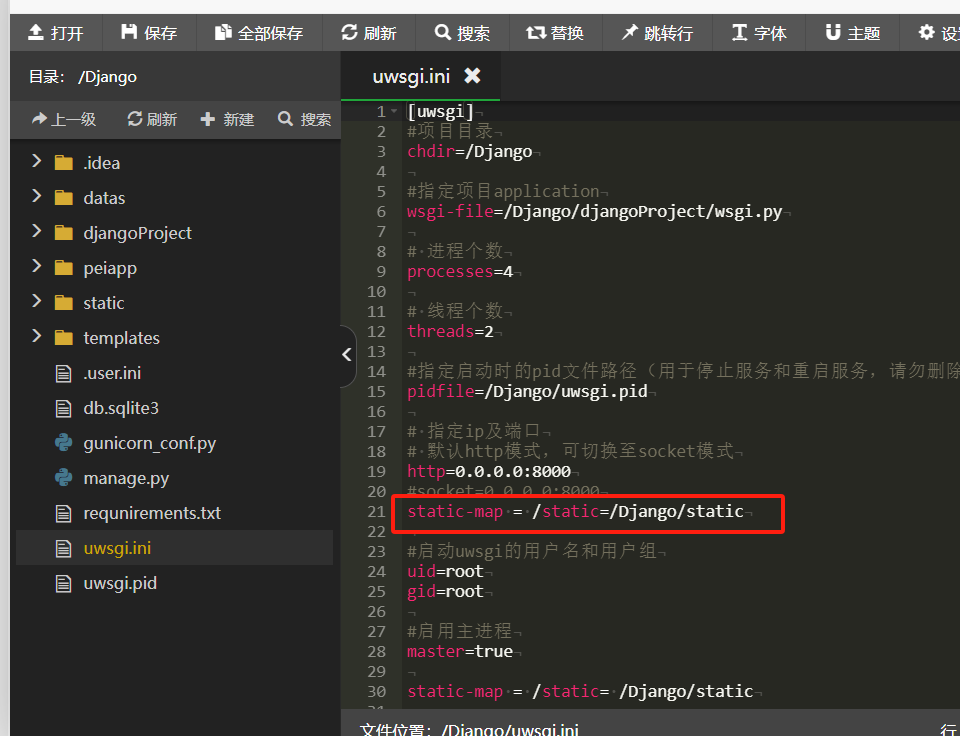
Task: Click the 跳转行 (Go to line) pin icon
Action: pyautogui.click(x=629, y=32)
